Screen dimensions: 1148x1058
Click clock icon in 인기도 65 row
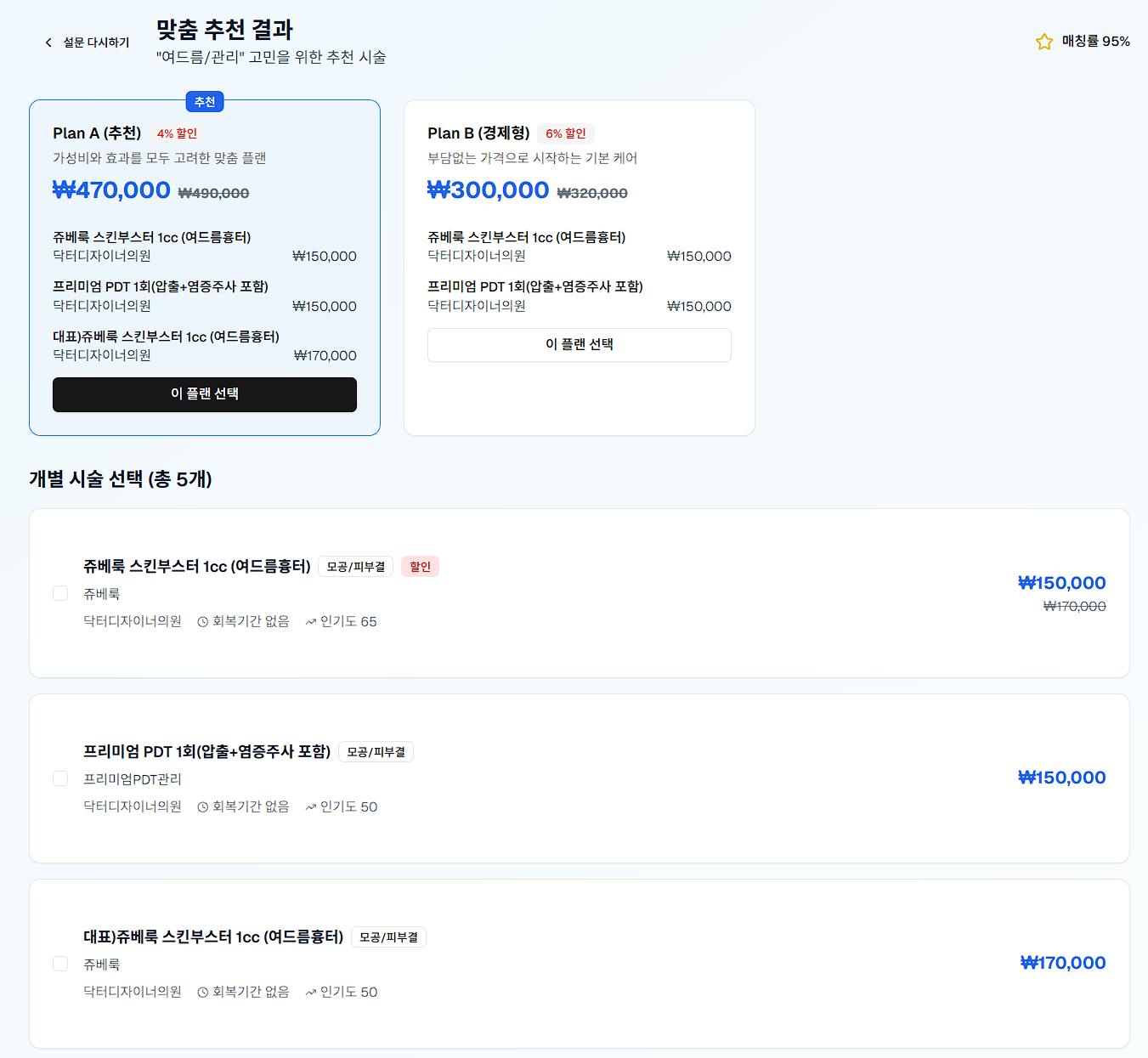pyautogui.click(x=203, y=622)
